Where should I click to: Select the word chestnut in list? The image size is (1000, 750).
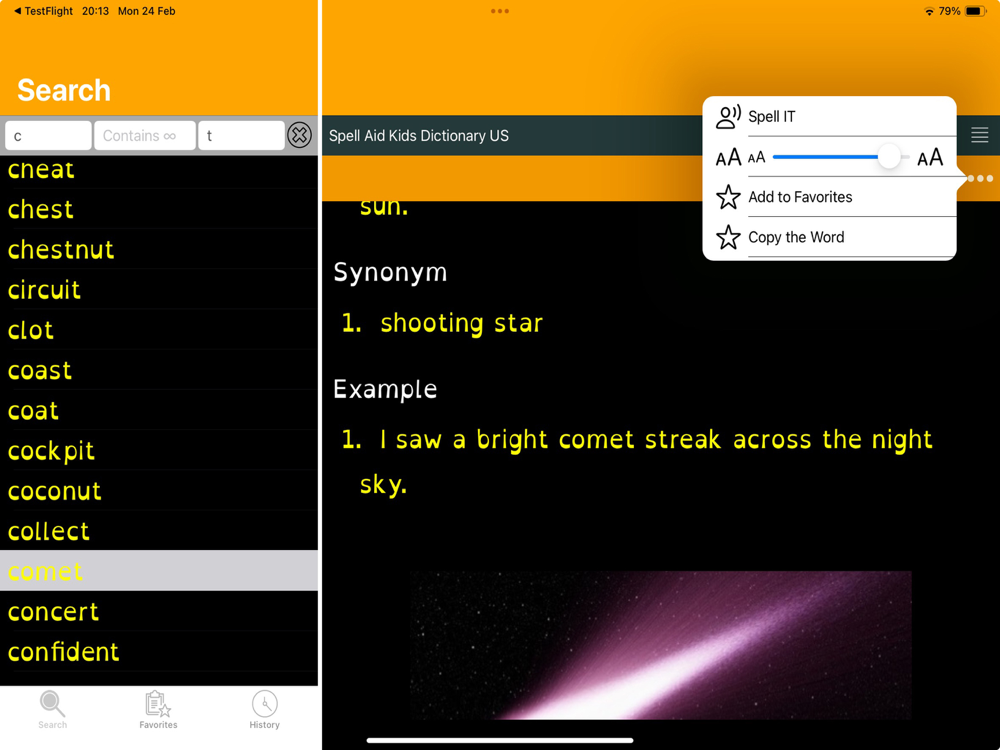point(159,249)
